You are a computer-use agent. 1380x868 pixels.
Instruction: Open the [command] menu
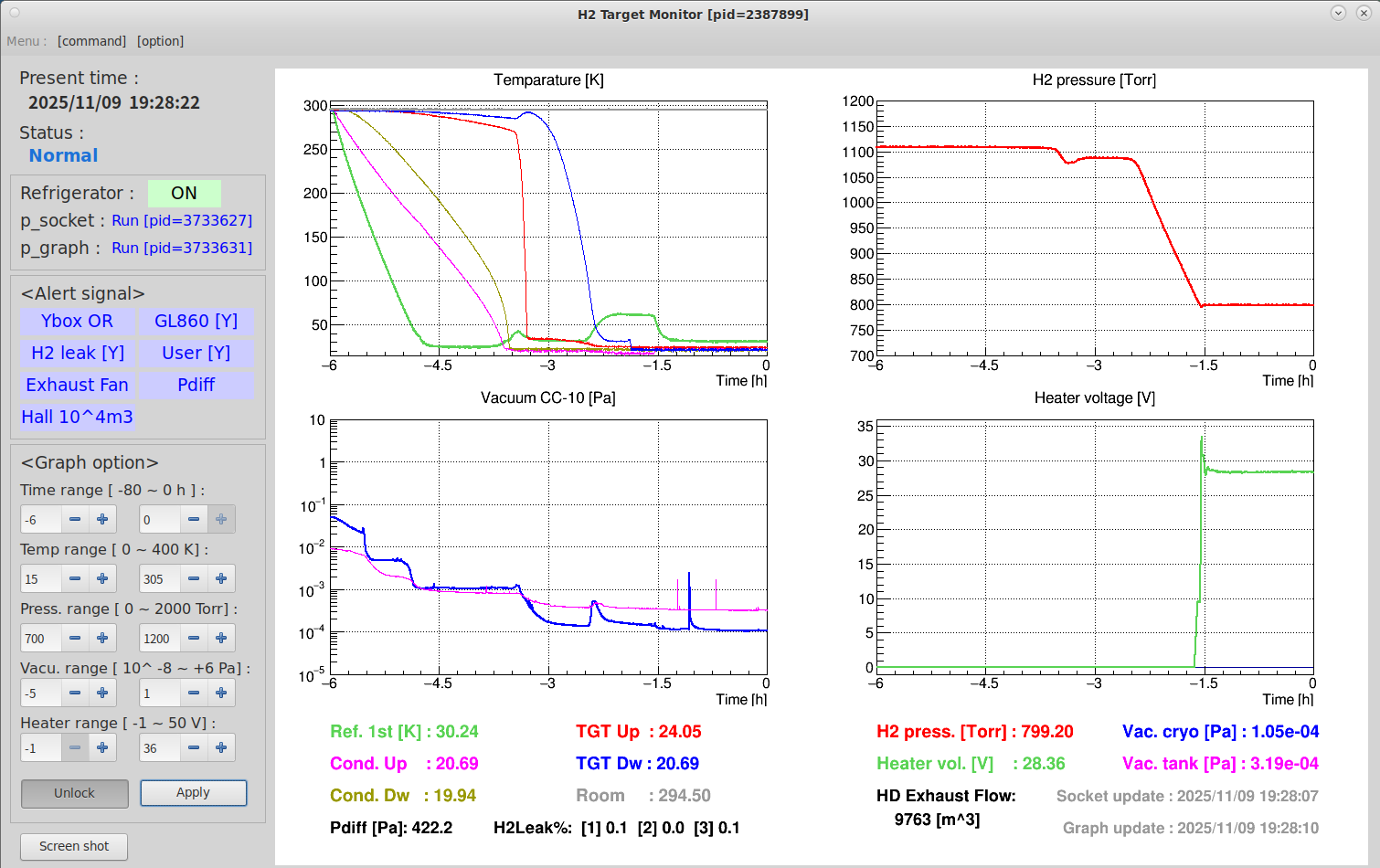point(91,41)
